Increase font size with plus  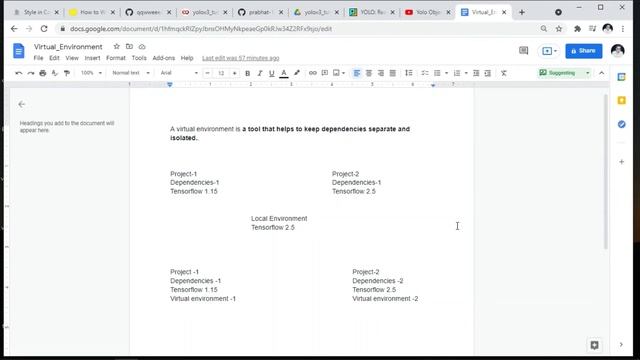(x=234, y=73)
